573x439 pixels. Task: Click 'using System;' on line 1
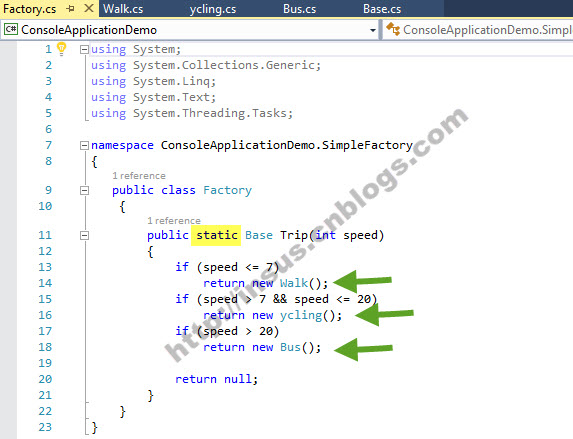click(136, 49)
